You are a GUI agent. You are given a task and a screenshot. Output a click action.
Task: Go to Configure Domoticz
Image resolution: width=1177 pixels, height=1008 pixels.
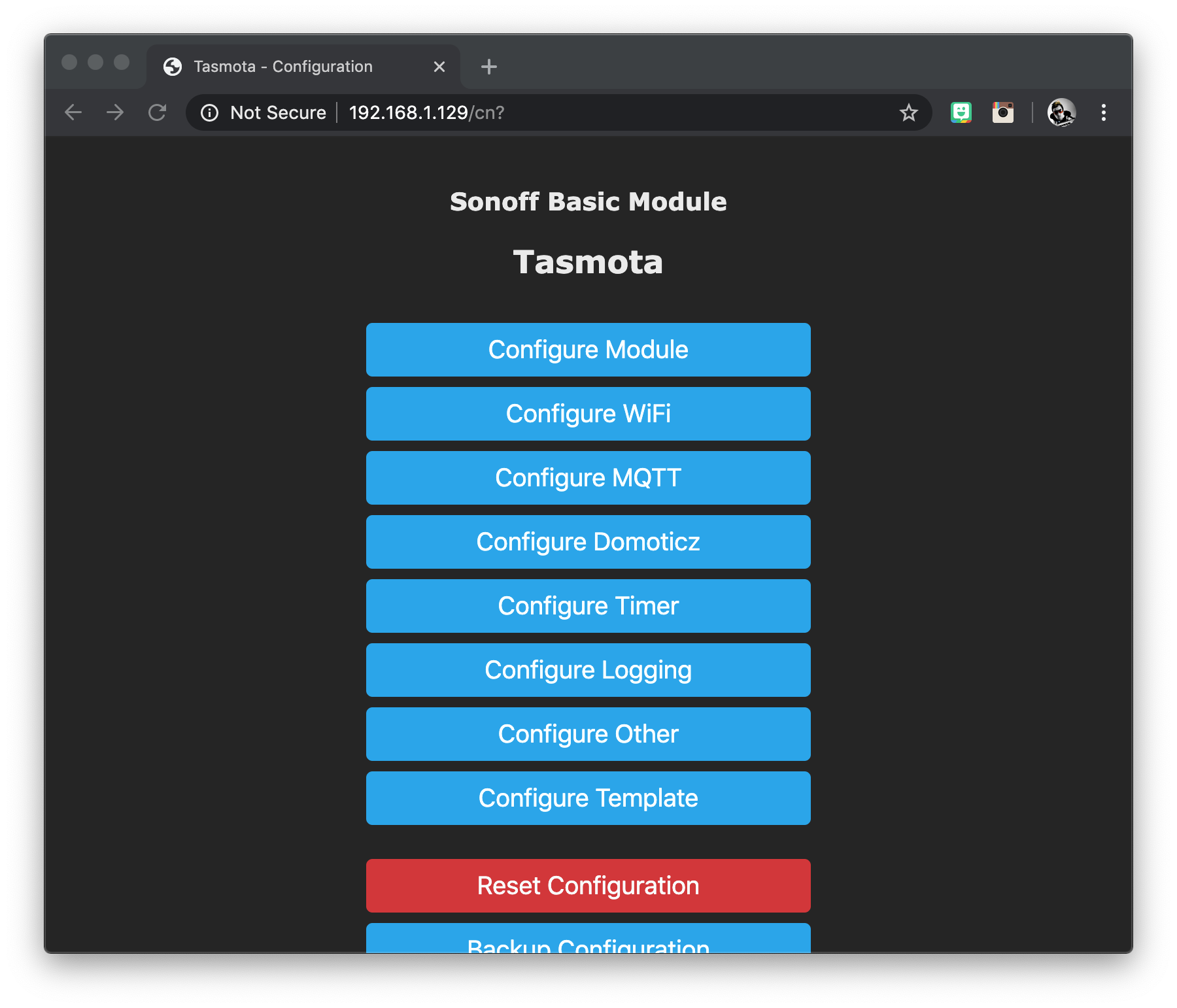(588, 542)
